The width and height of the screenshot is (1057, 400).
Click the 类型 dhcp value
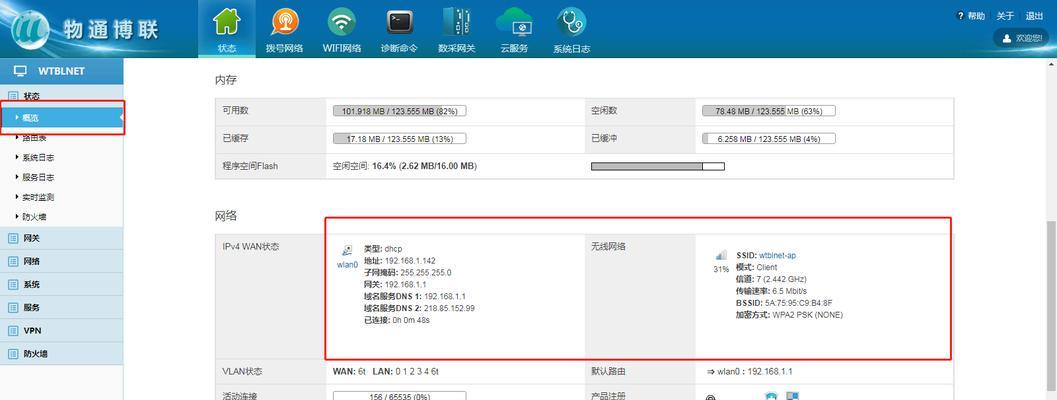[393, 249]
